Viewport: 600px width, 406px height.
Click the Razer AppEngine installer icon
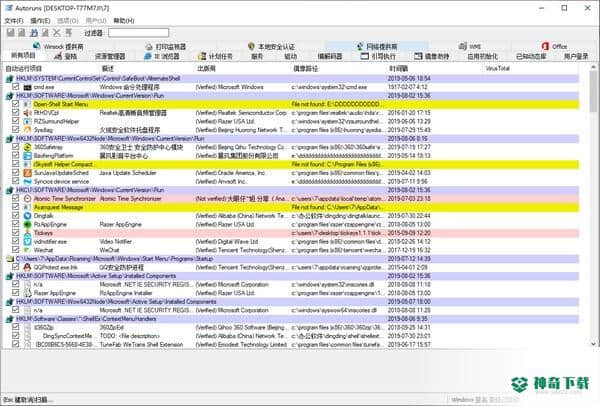pos(27,293)
